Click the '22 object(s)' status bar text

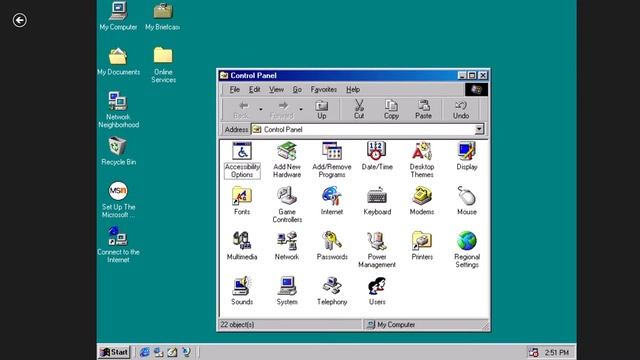237,324
